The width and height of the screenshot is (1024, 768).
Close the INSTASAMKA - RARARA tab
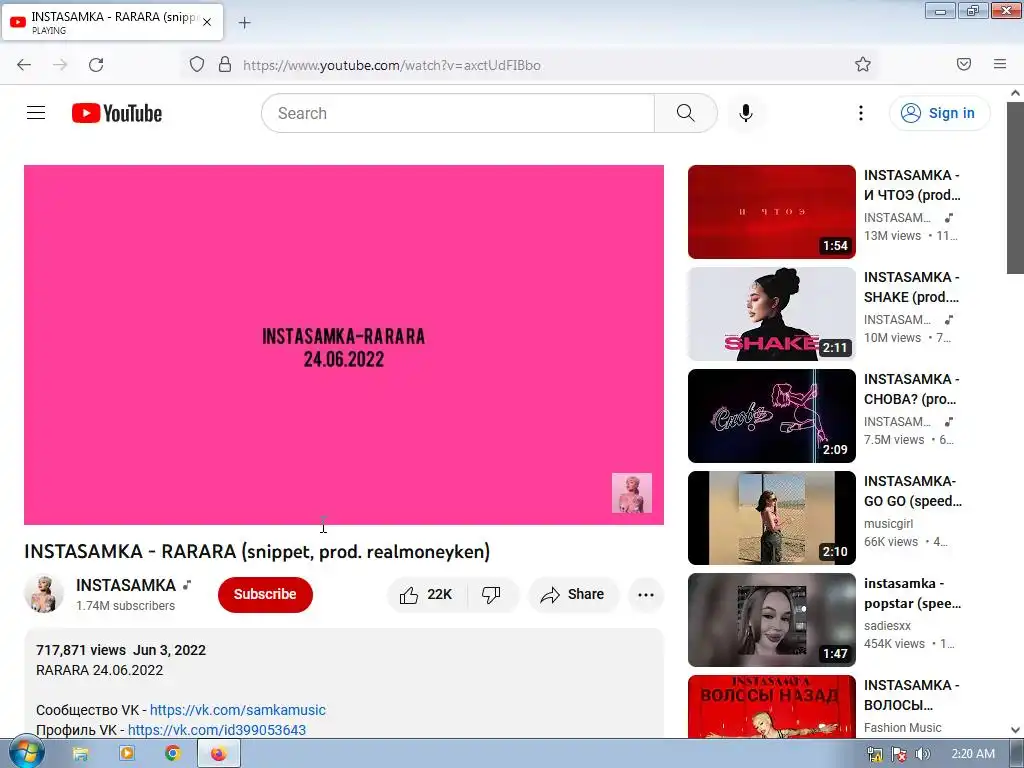(x=207, y=22)
